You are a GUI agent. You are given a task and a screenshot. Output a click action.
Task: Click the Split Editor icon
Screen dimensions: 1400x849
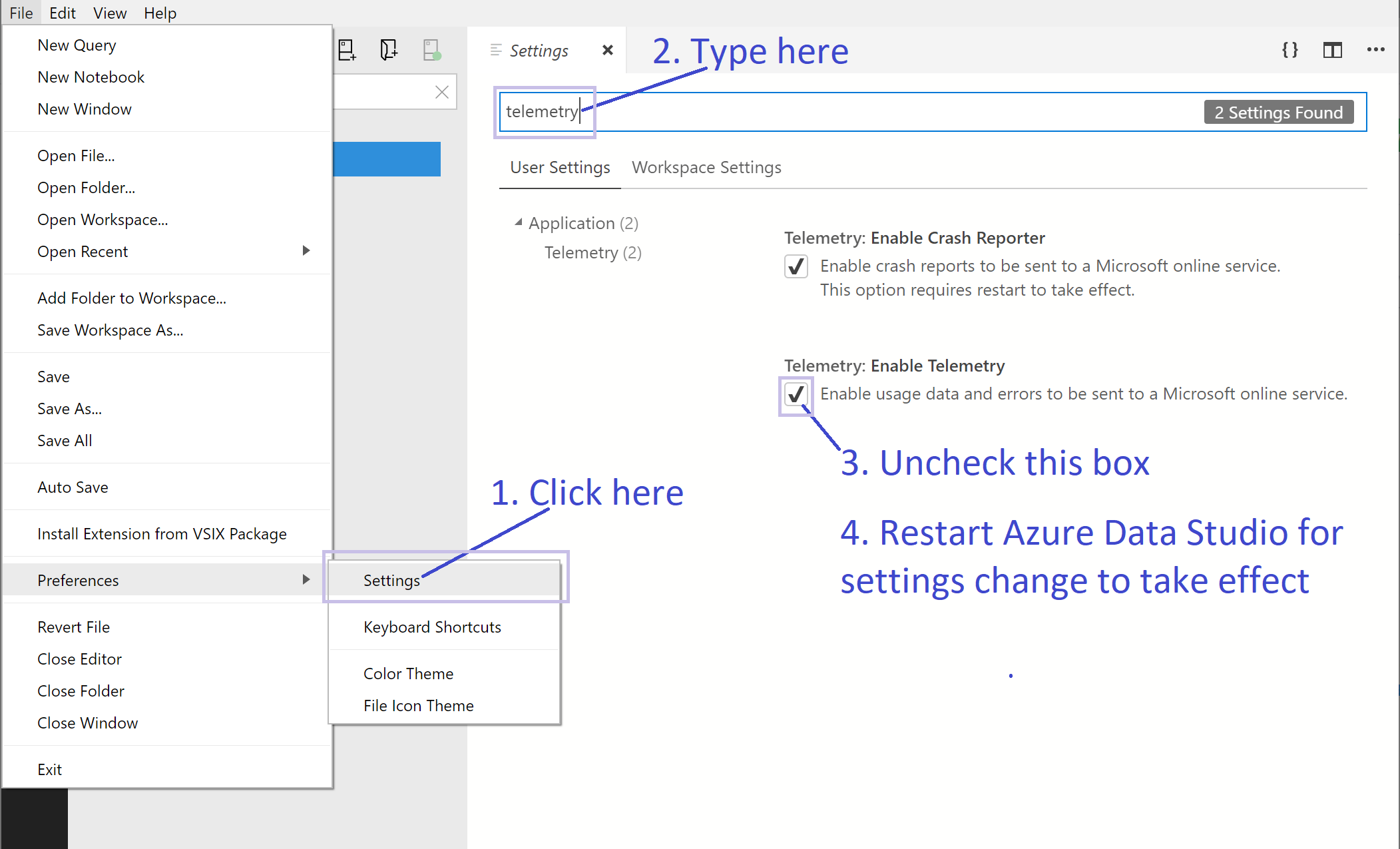tap(1333, 50)
